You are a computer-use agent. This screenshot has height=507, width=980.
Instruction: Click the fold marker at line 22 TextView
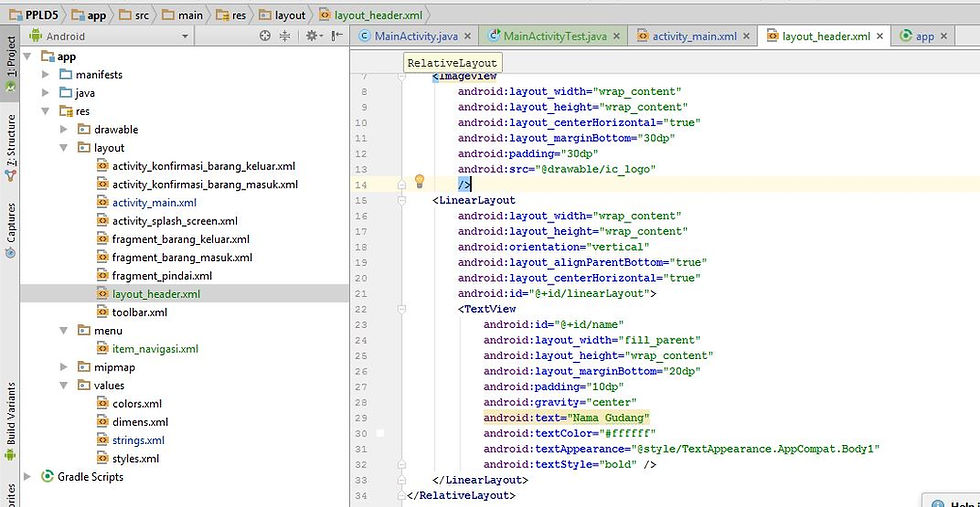[401, 309]
